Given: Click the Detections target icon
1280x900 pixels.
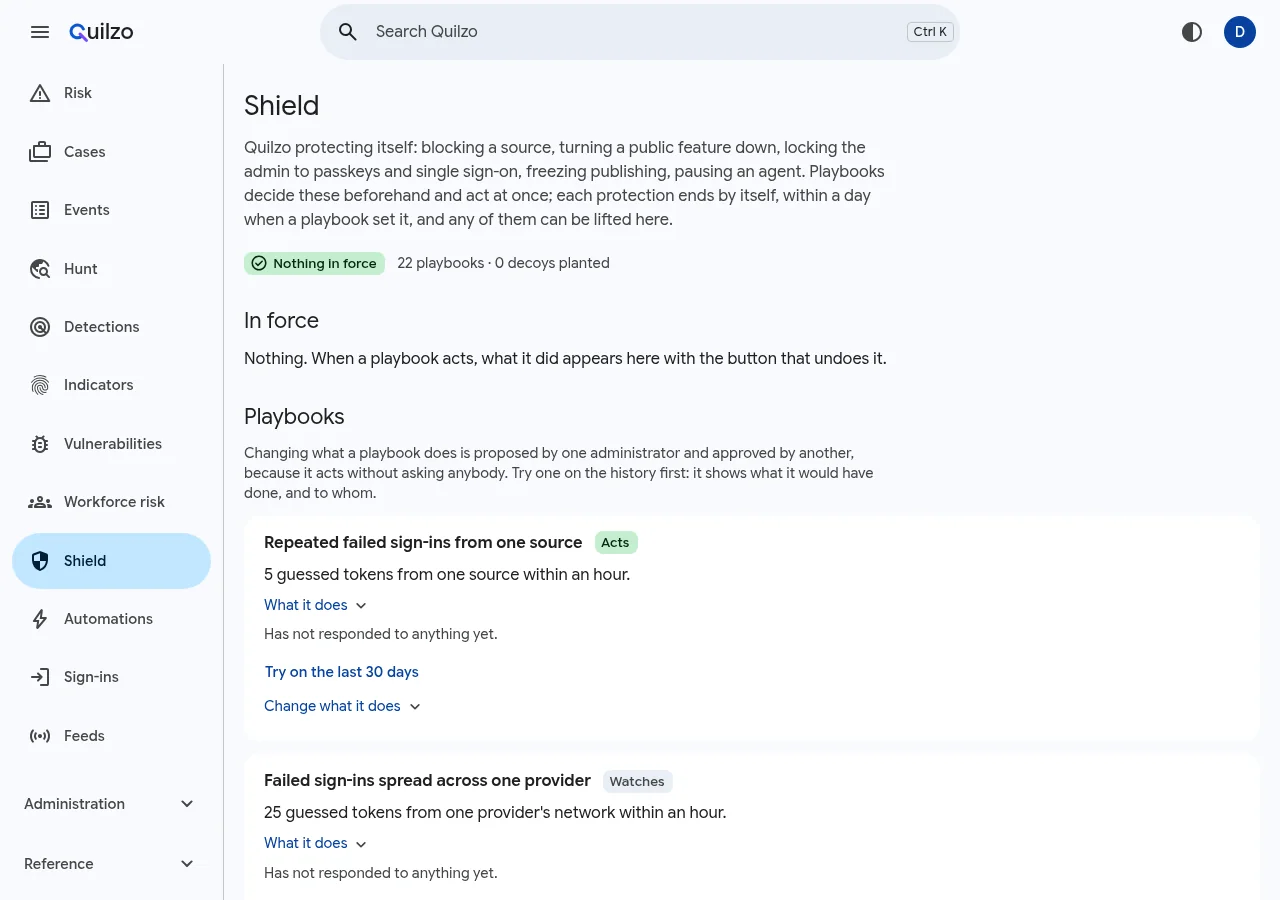Looking at the screenshot, I should (x=40, y=327).
